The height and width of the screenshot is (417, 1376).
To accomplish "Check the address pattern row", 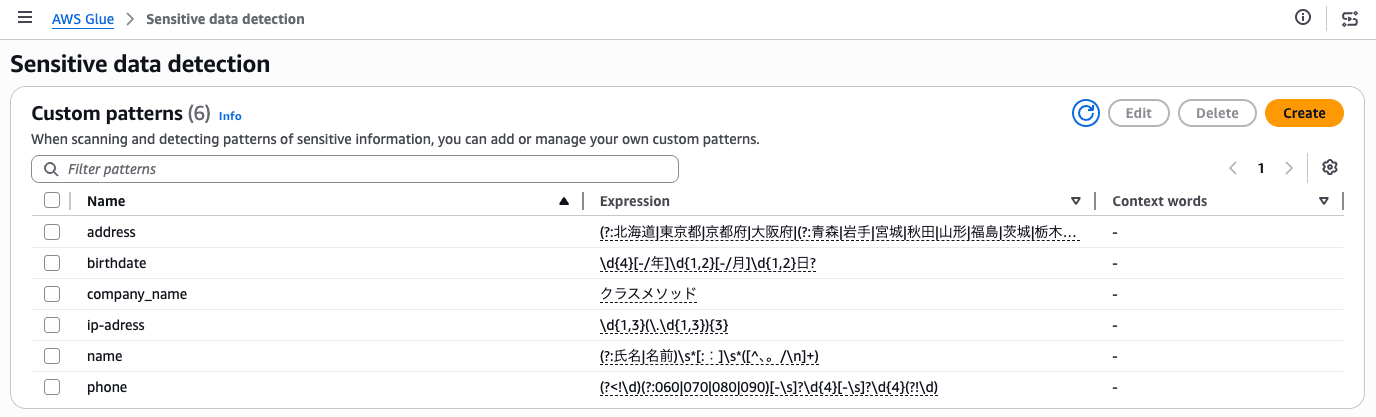I will click(x=52, y=232).
